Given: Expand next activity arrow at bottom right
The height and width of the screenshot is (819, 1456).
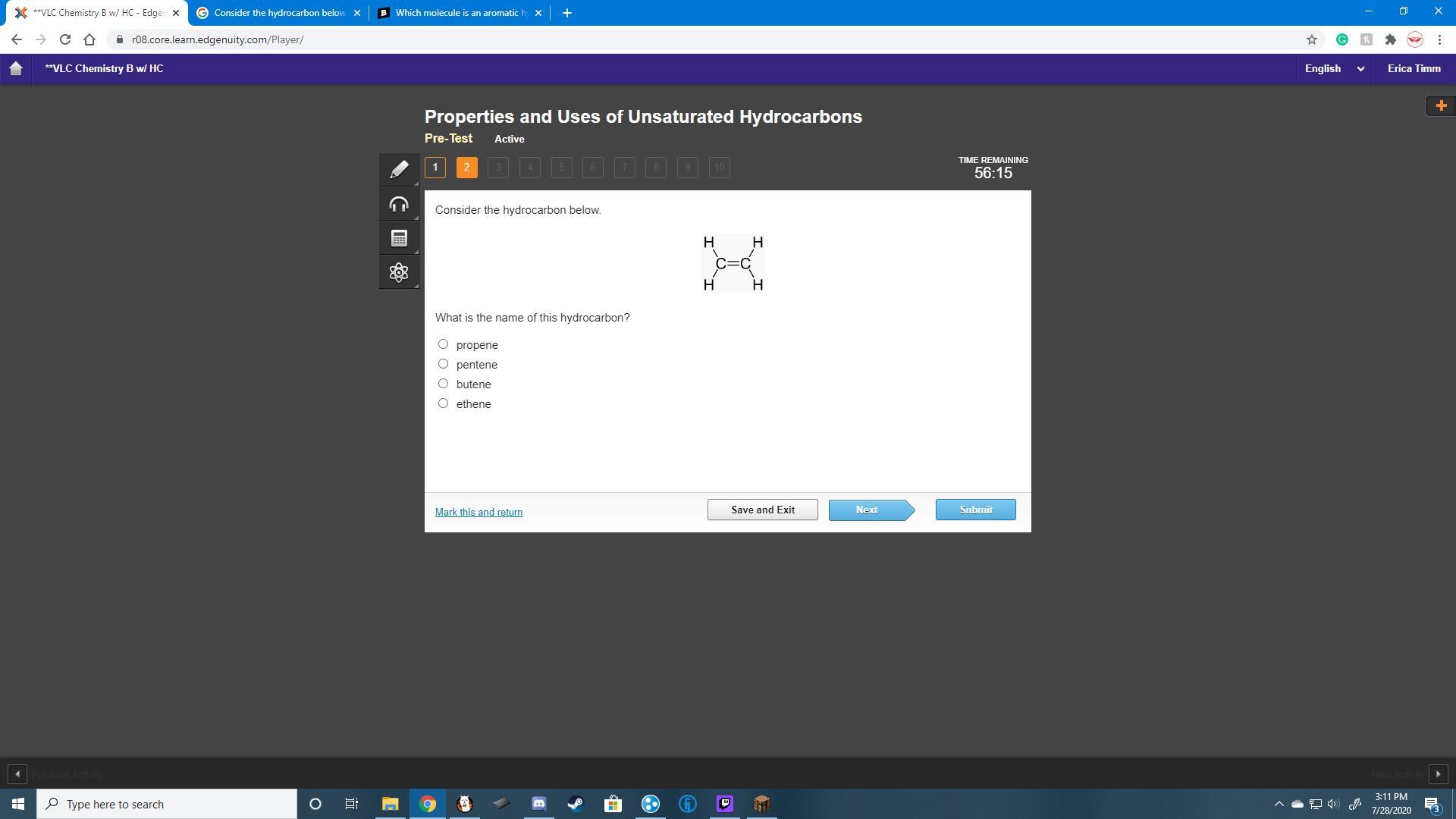Looking at the screenshot, I should [1438, 774].
